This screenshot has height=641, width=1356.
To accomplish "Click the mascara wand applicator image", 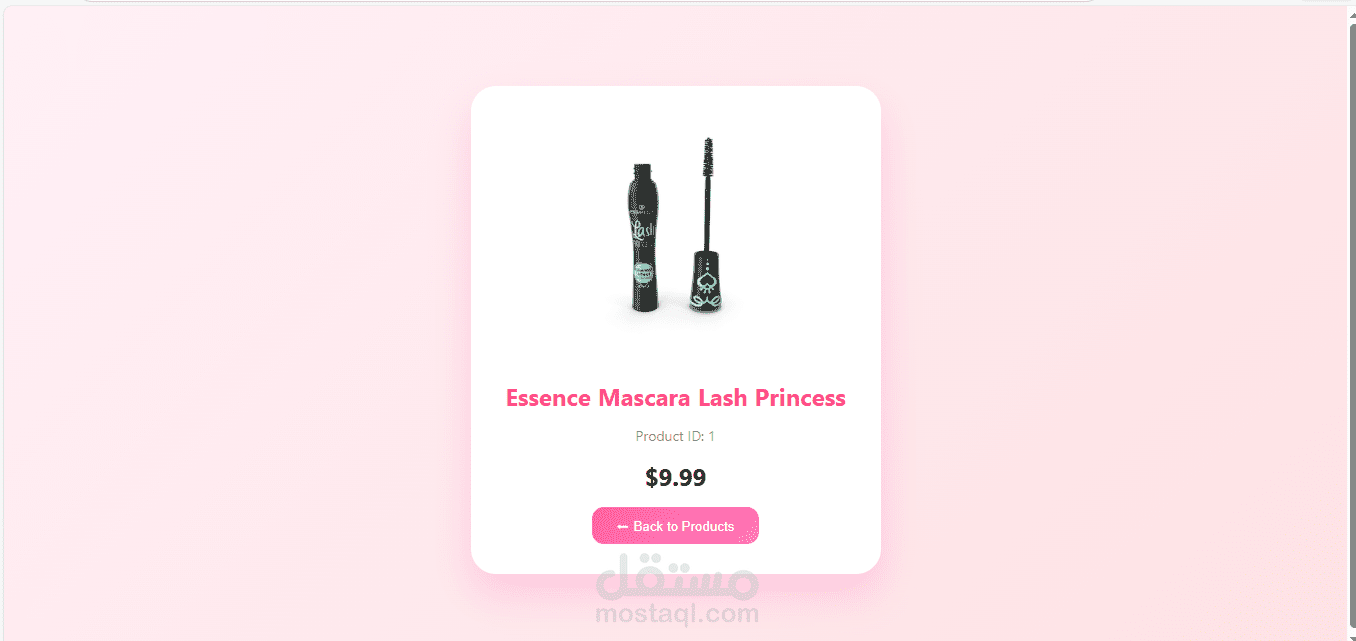I will (x=708, y=224).
